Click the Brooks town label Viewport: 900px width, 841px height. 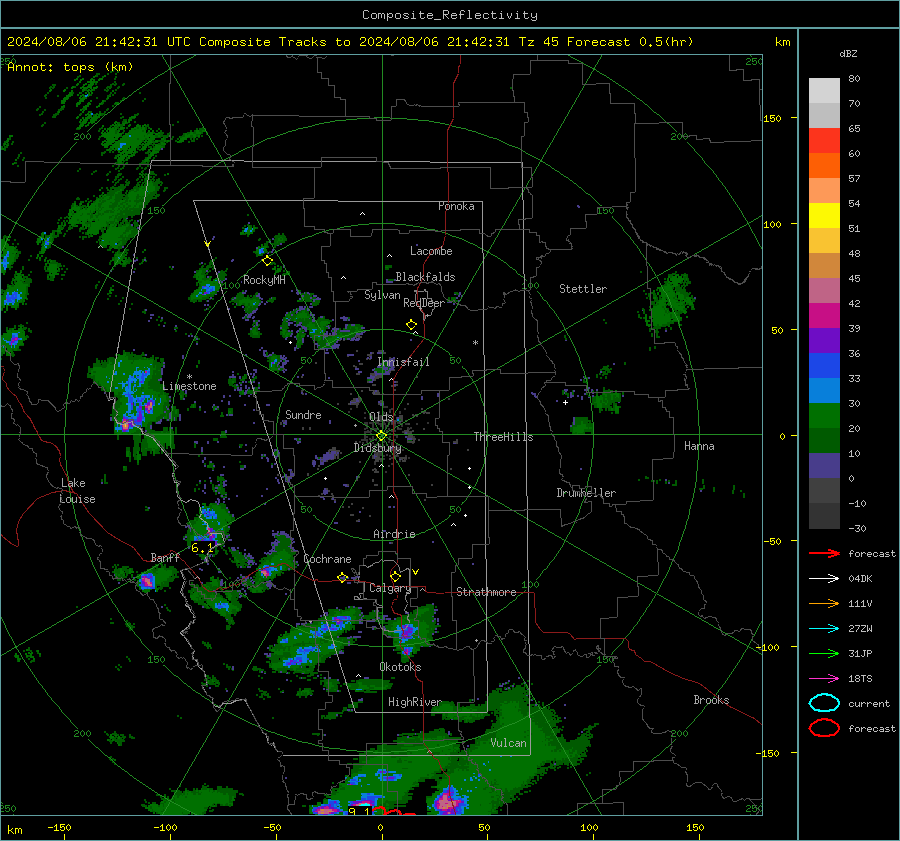tap(711, 700)
